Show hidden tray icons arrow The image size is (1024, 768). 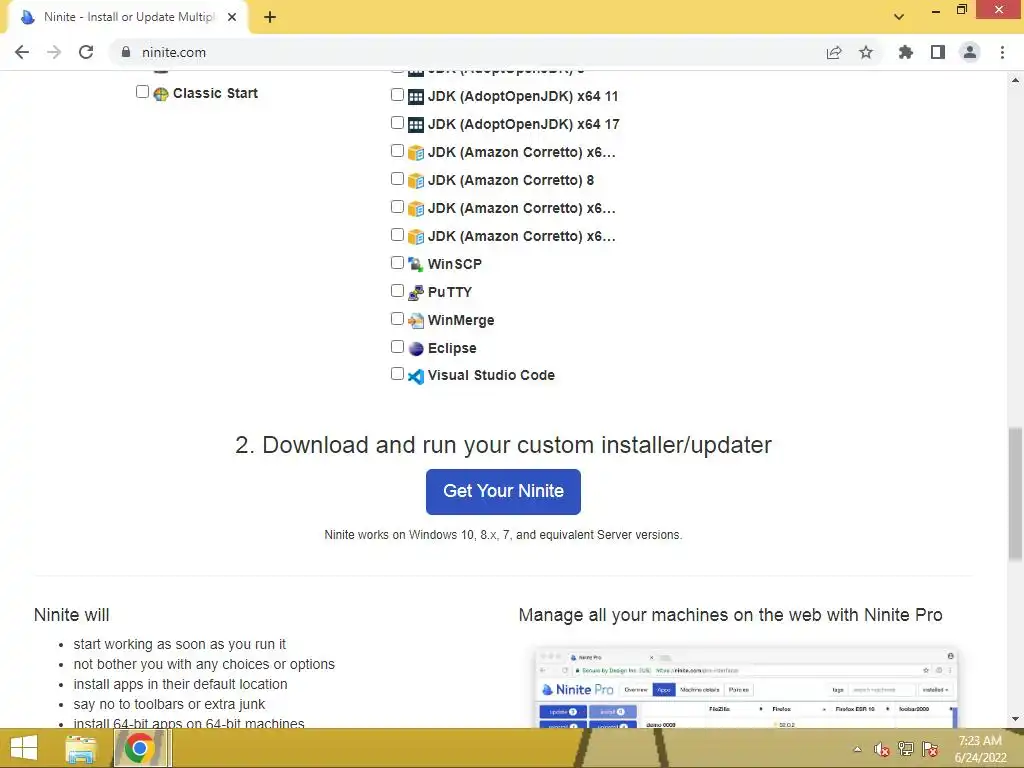tap(857, 749)
